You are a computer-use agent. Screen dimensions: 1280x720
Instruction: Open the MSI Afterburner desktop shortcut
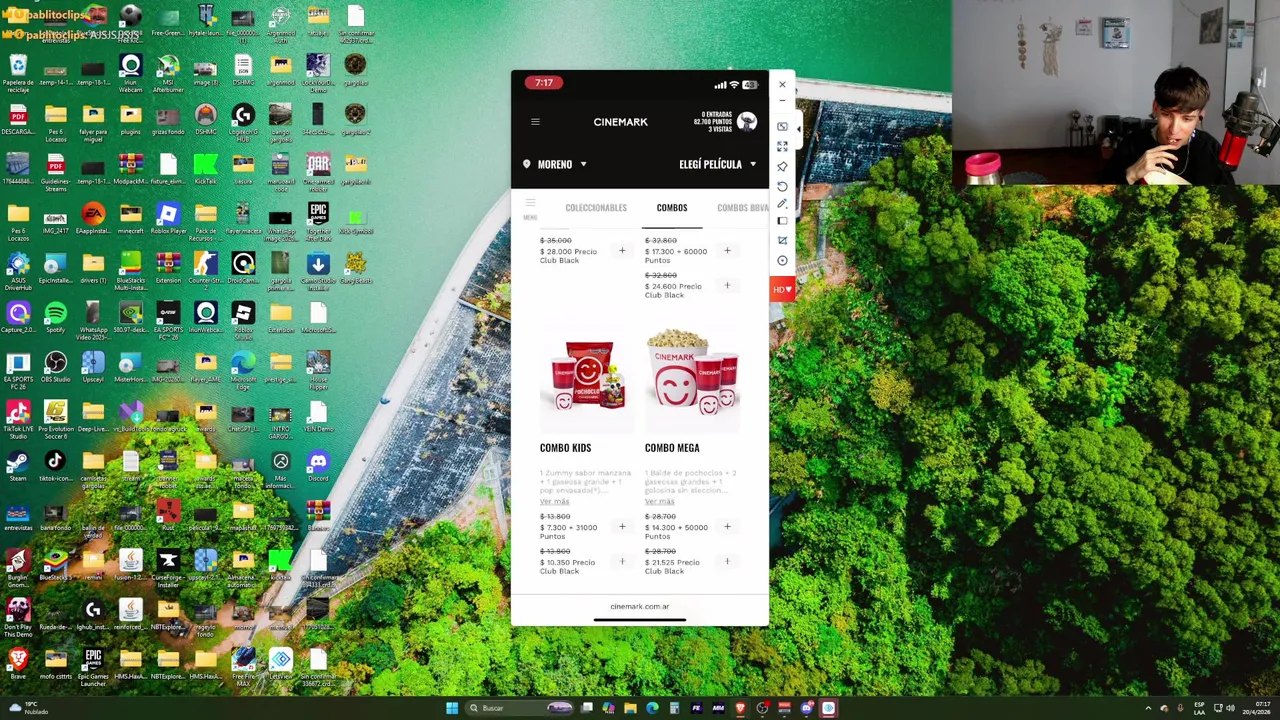click(168, 71)
